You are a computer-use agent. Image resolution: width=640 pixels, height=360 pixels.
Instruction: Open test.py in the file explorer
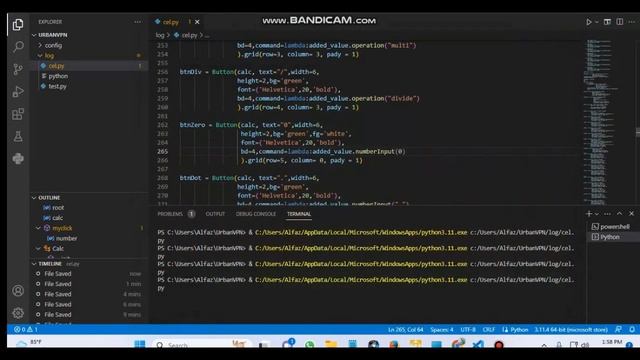57,86
